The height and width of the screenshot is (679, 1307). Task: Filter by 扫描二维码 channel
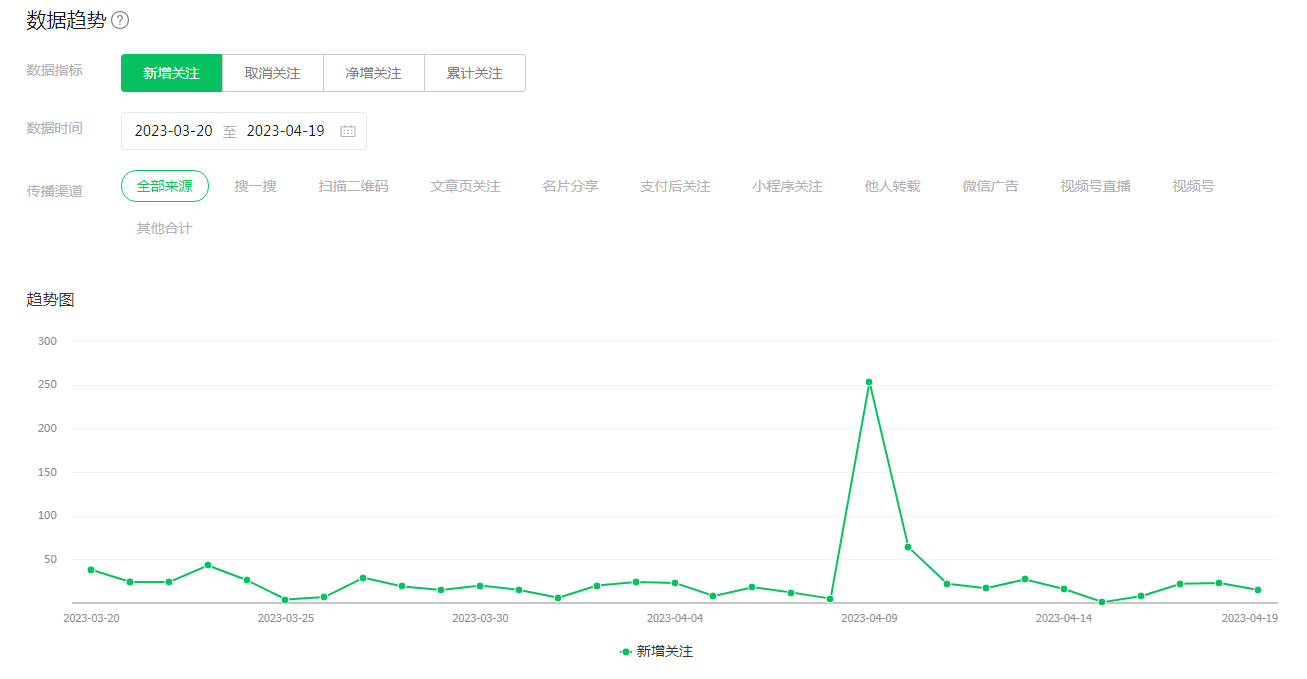[353, 186]
